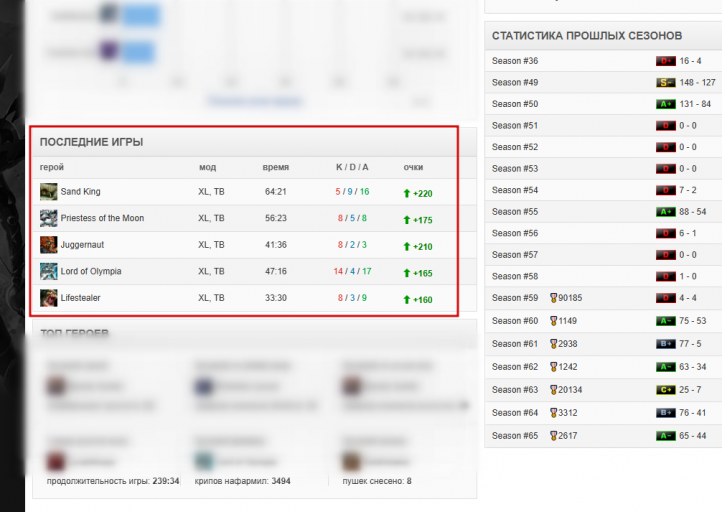Click the A- rank badge for Season #60
This screenshot has width=722, height=512.
pyautogui.click(x=665, y=321)
